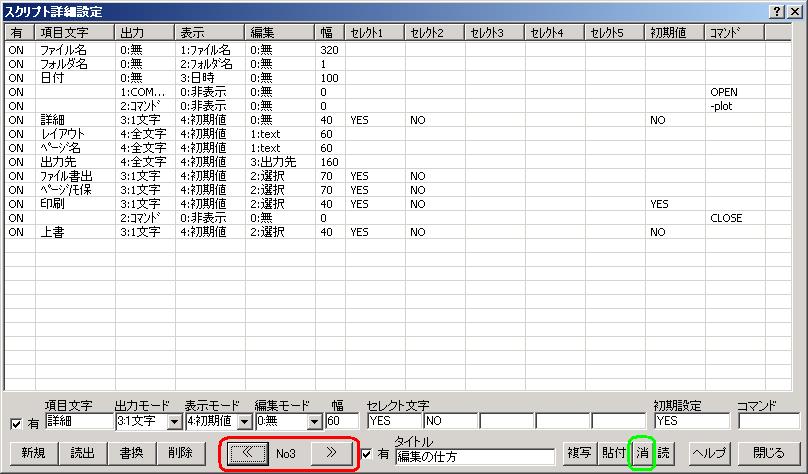
Task: Click the ヘルプ button
Action: pos(709,452)
